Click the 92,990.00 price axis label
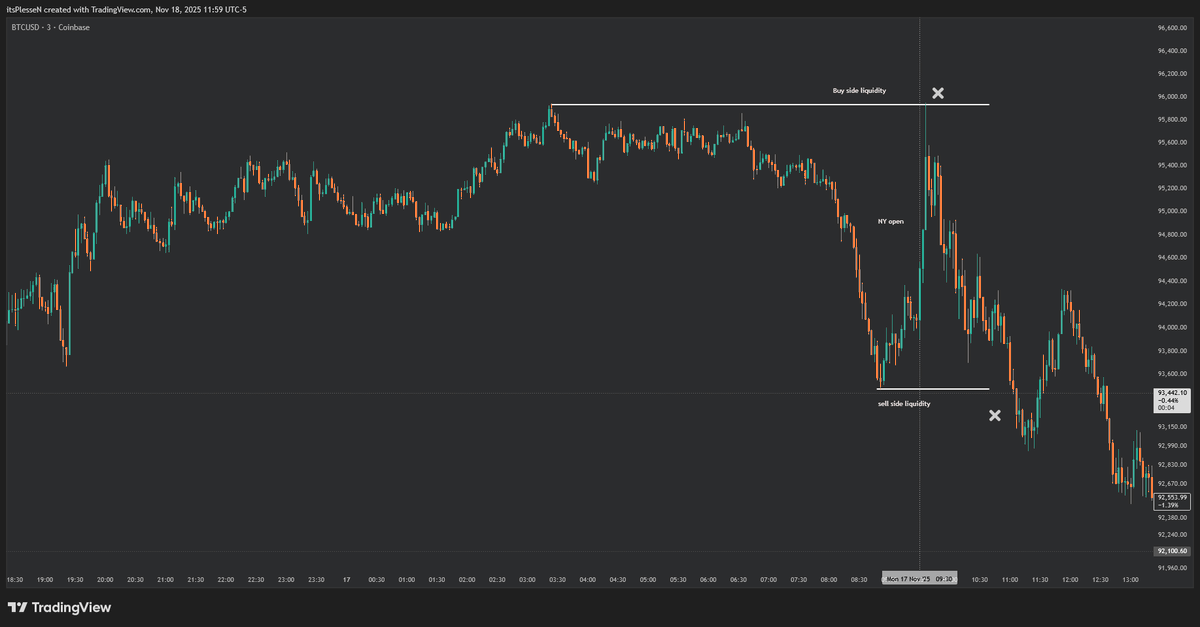This screenshot has width=1200, height=627. click(1173, 446)
